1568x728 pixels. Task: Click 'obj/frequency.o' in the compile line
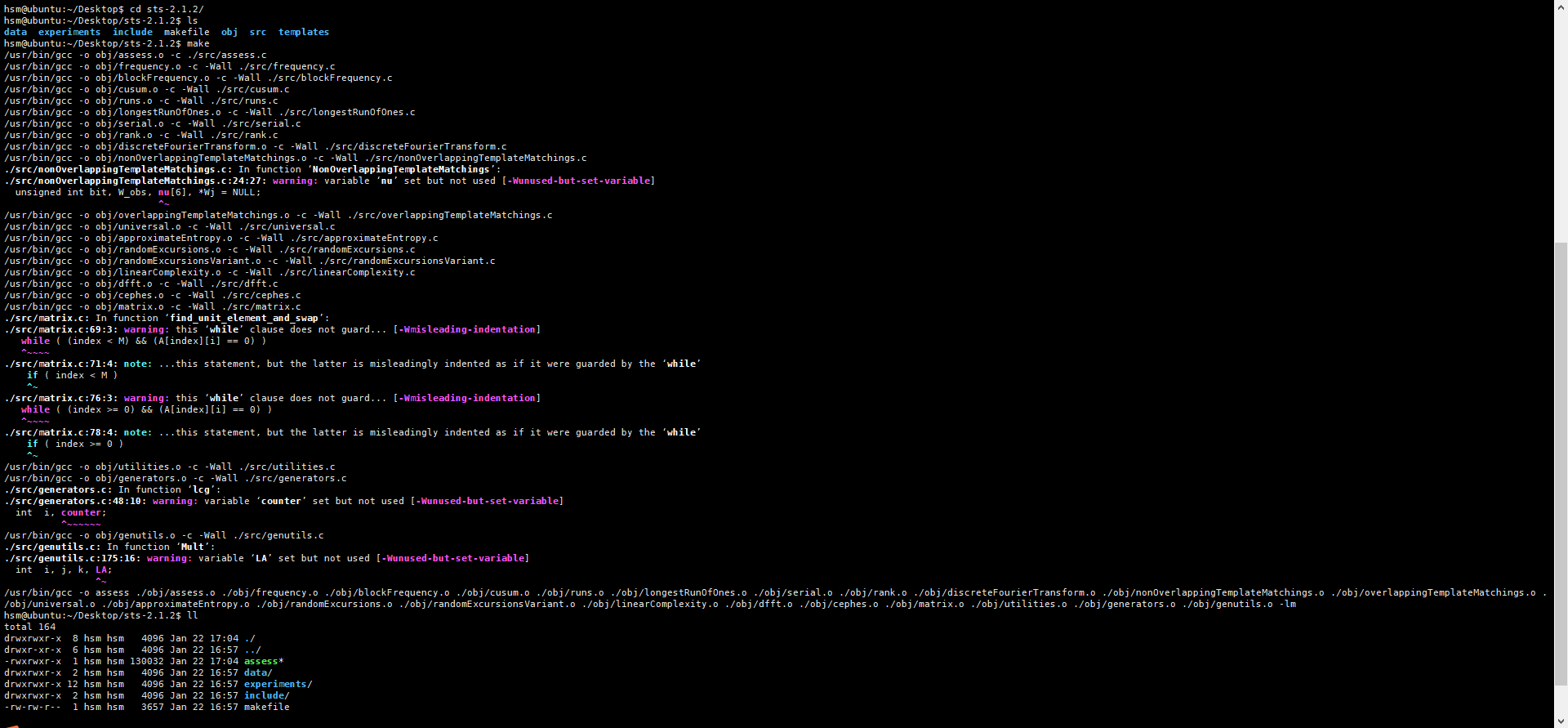point(138,66)
